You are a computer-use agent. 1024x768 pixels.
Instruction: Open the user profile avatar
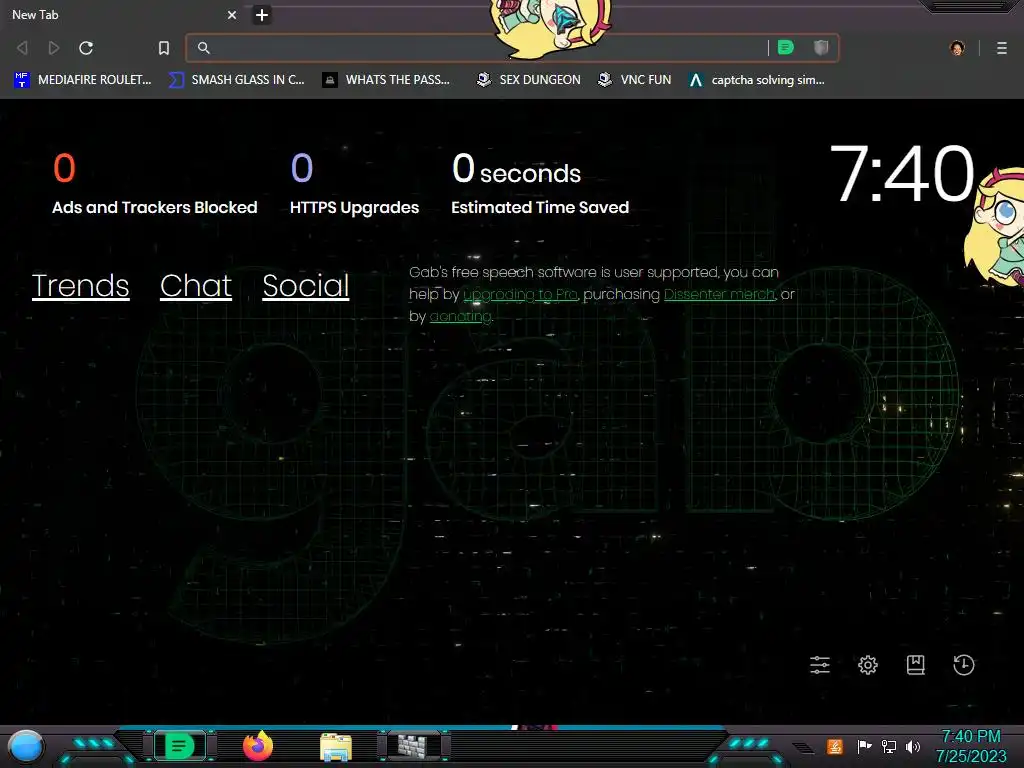click(x=957, y=48)
